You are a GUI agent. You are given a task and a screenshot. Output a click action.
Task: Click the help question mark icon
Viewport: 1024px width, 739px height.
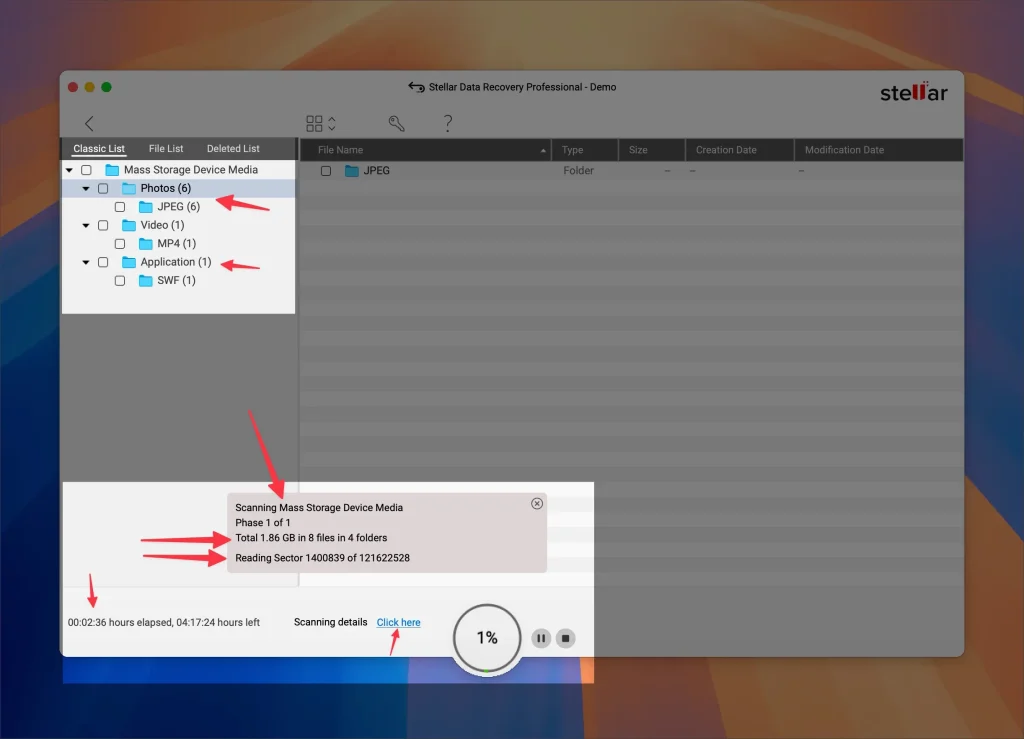[x=447, y=123]
